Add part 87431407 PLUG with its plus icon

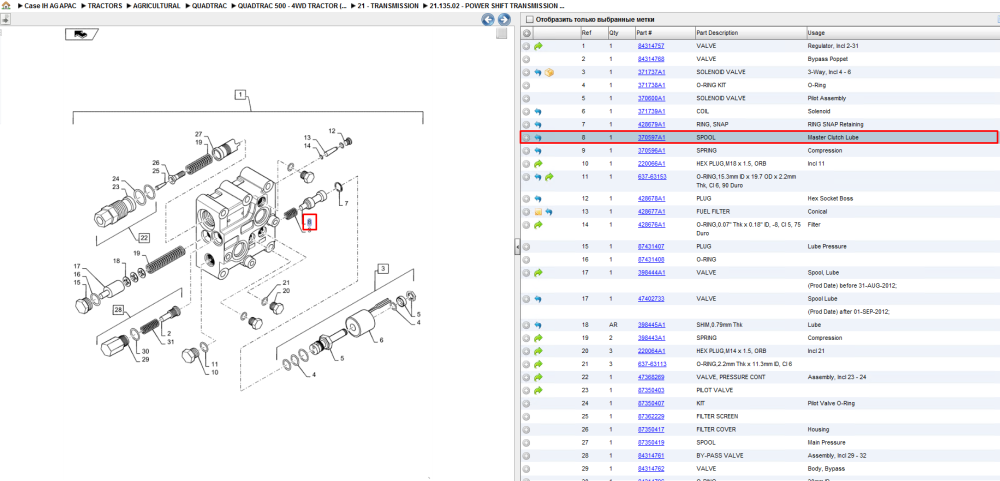(526, 246)
